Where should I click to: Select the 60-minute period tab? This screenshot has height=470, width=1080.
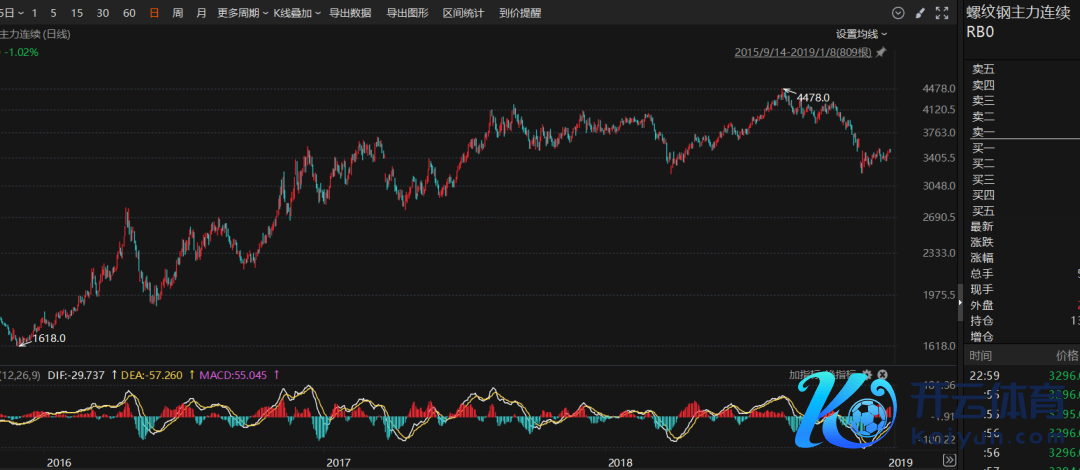coord(128,13)
